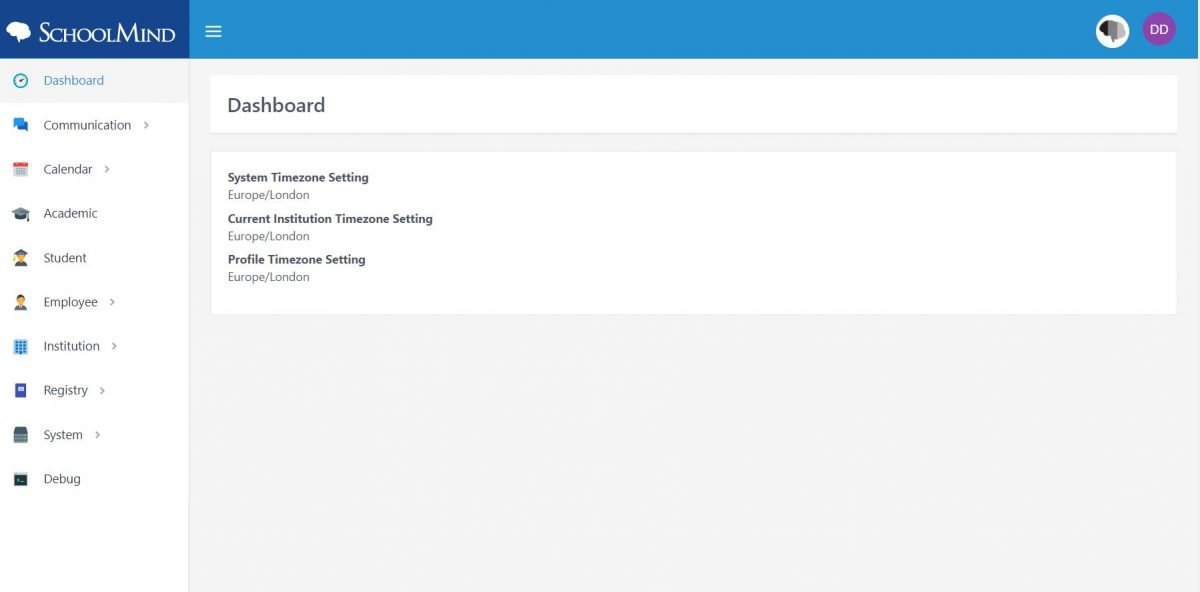The height and width of the screenshot is (592, 1200).
Task: Expand the Employee submenu chevron
Action: coord(112,302)
